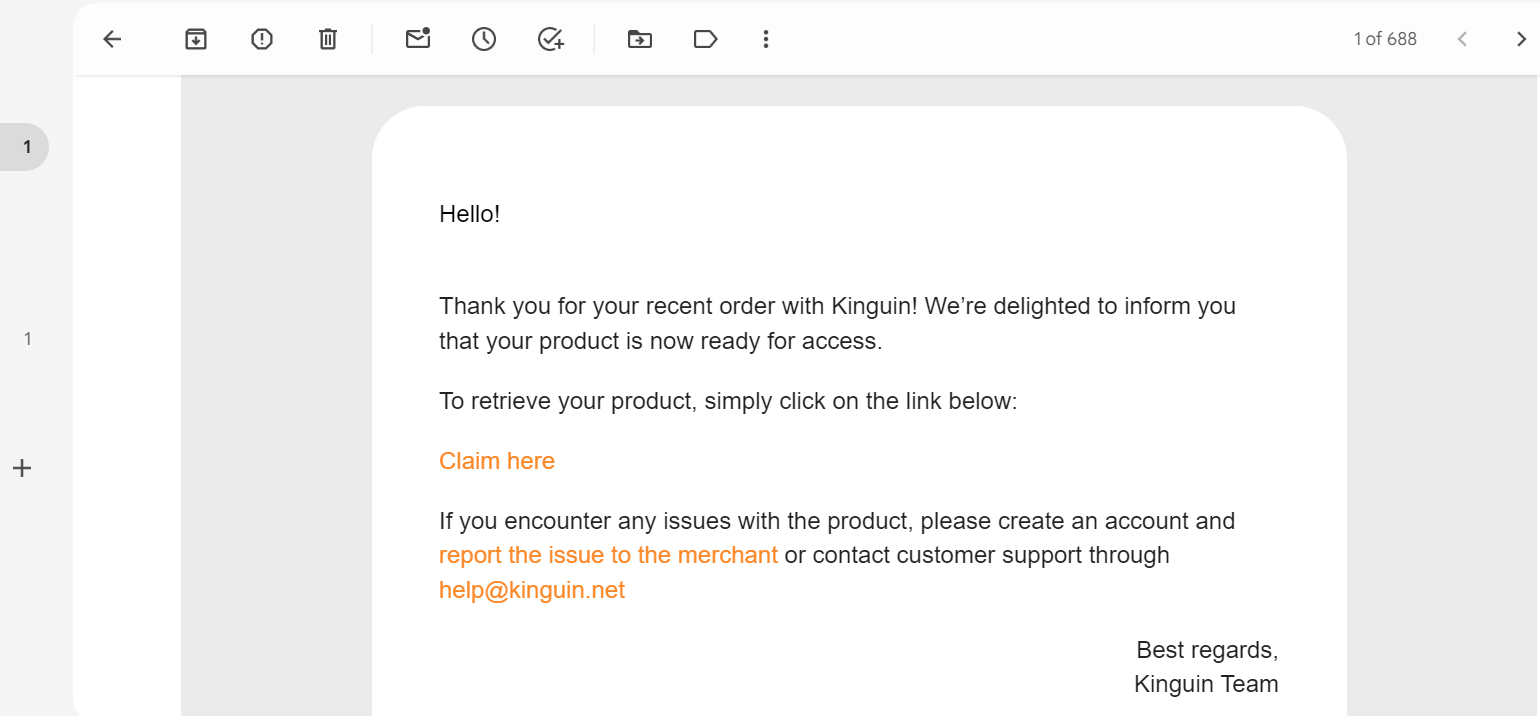This screenshot has width=1540, height=716.
Task: Click the second sidebar item showing 1
Action: pyautogui.click(x=28, y=339)
